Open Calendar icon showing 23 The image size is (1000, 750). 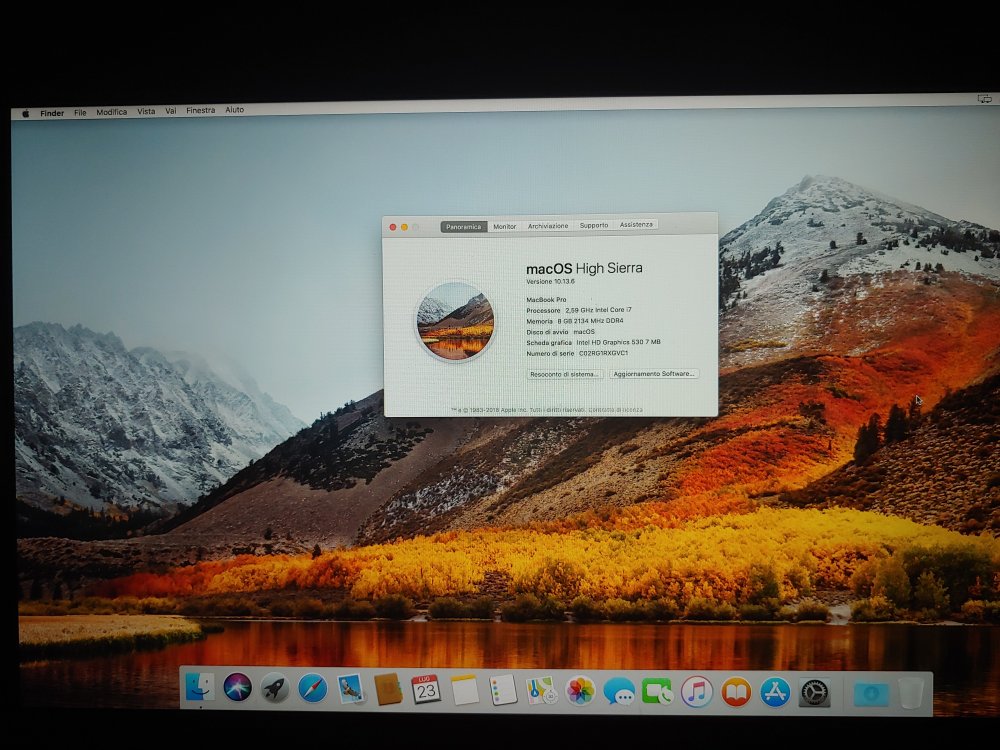[x=425, y=689]
